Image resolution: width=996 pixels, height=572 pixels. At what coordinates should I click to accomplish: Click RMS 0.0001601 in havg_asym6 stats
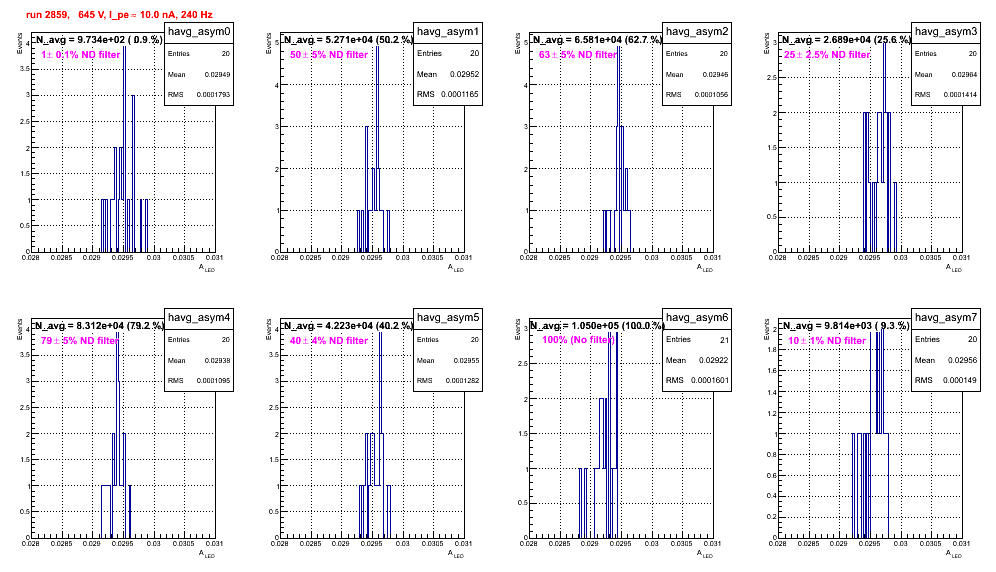[697, 380]
